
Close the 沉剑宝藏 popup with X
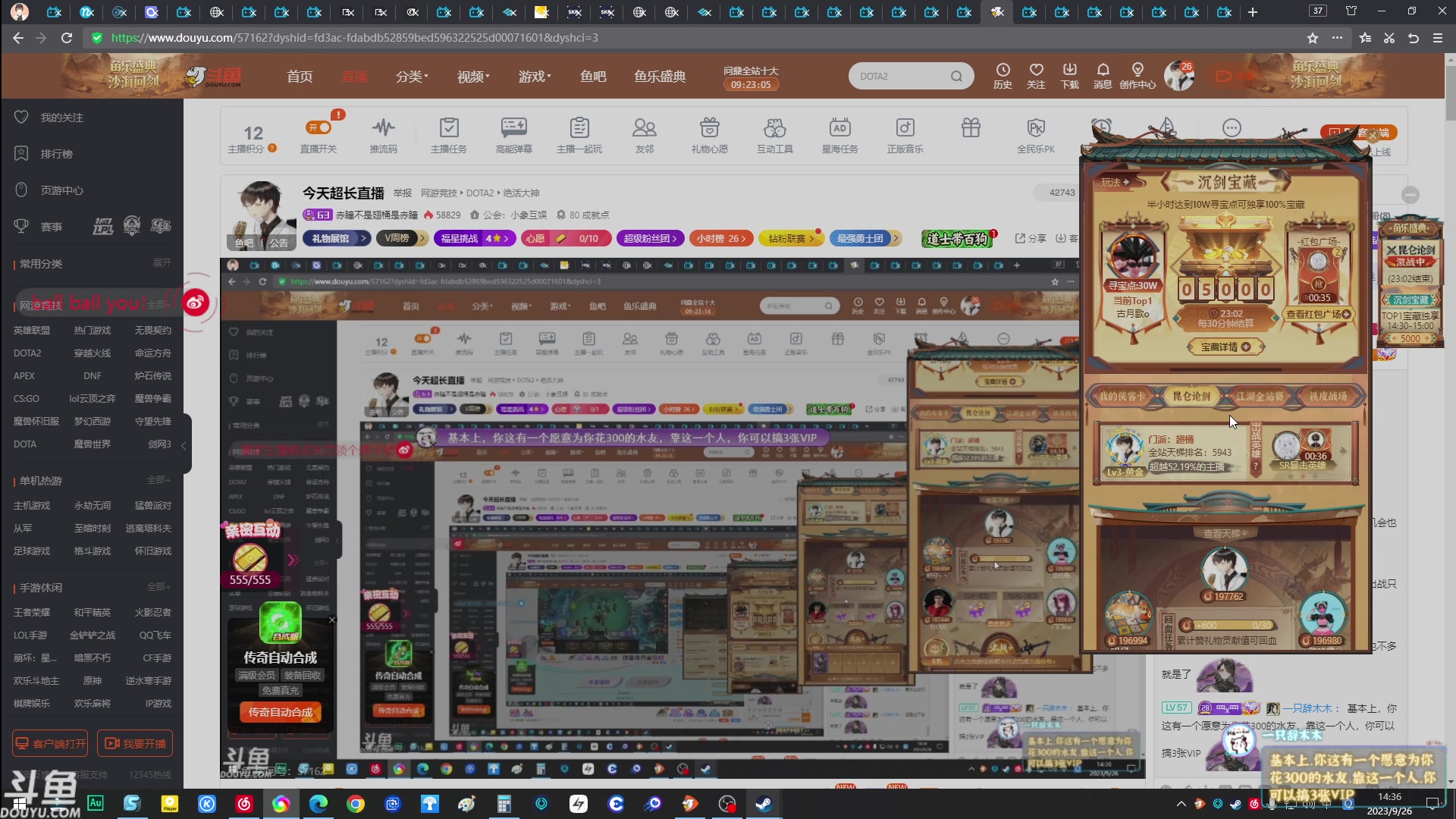pos(1372,136)
